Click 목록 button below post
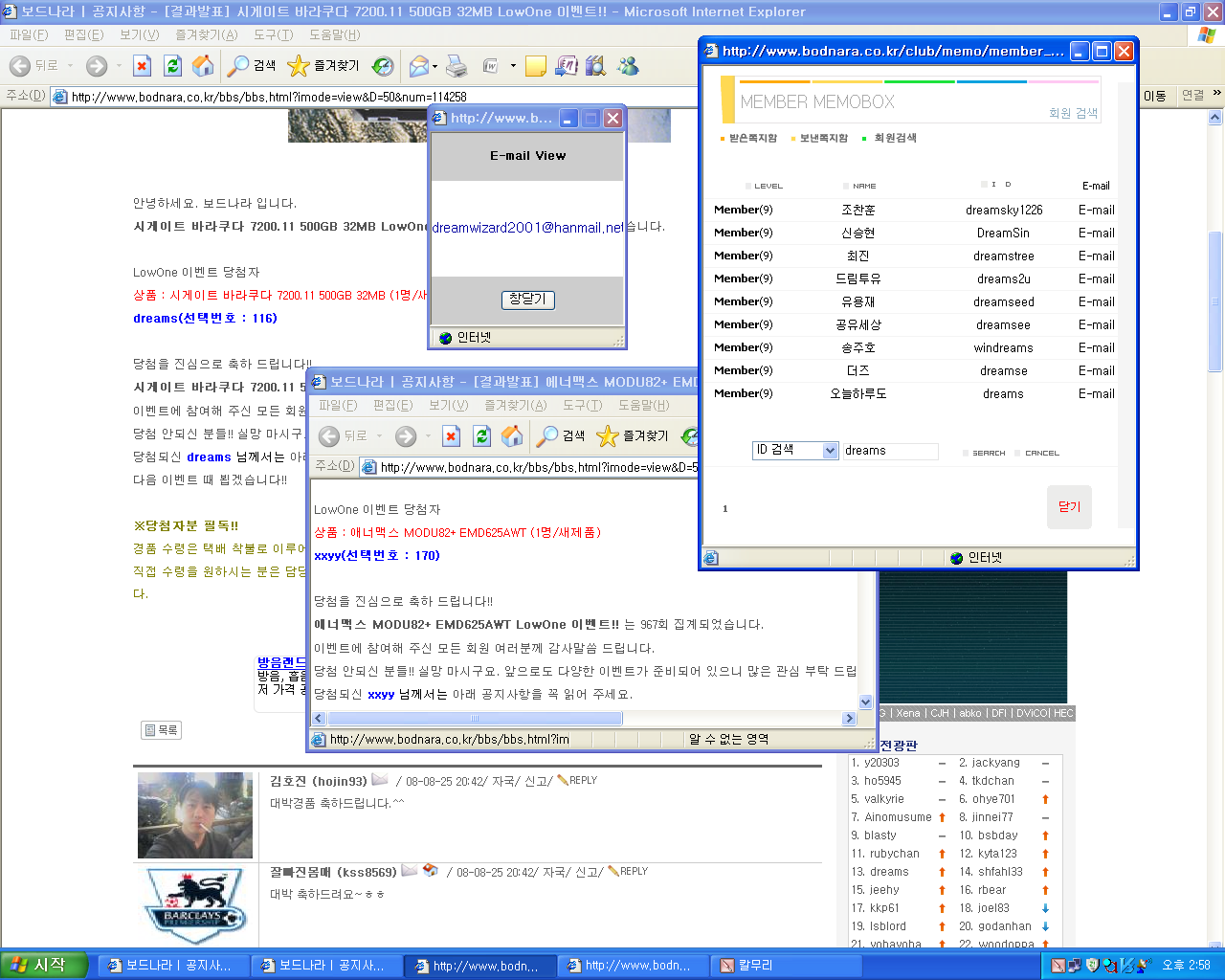Image resolution: width=1225 pixels, height=980 pixels. point(161,730)
